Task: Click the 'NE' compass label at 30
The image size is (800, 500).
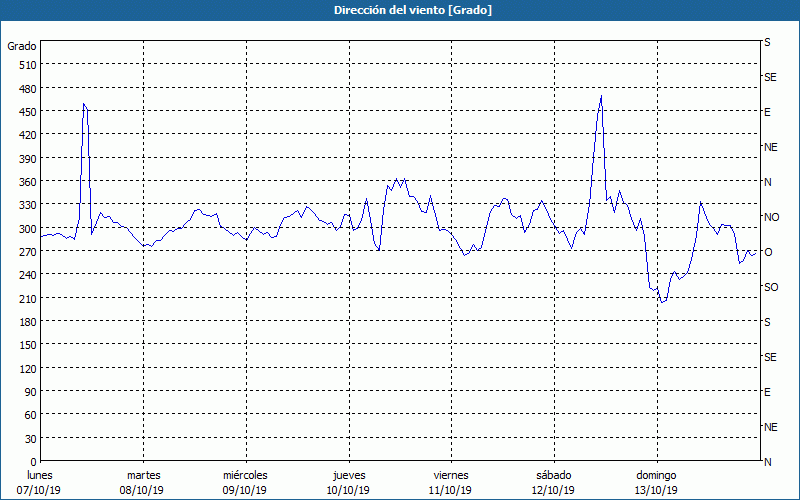Action: 771,427
